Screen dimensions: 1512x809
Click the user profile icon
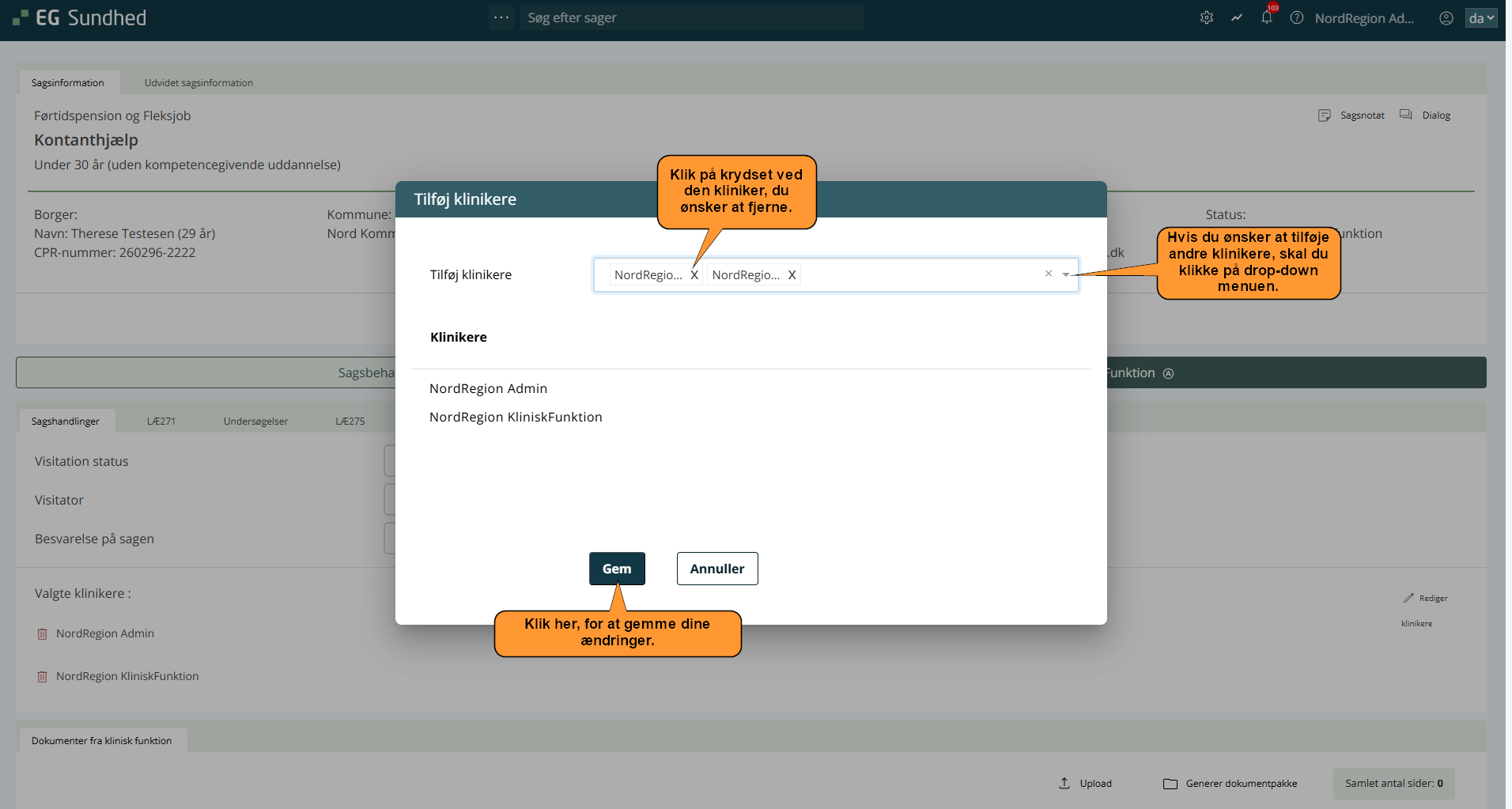pyautogui.click(x=1446, y=17)
